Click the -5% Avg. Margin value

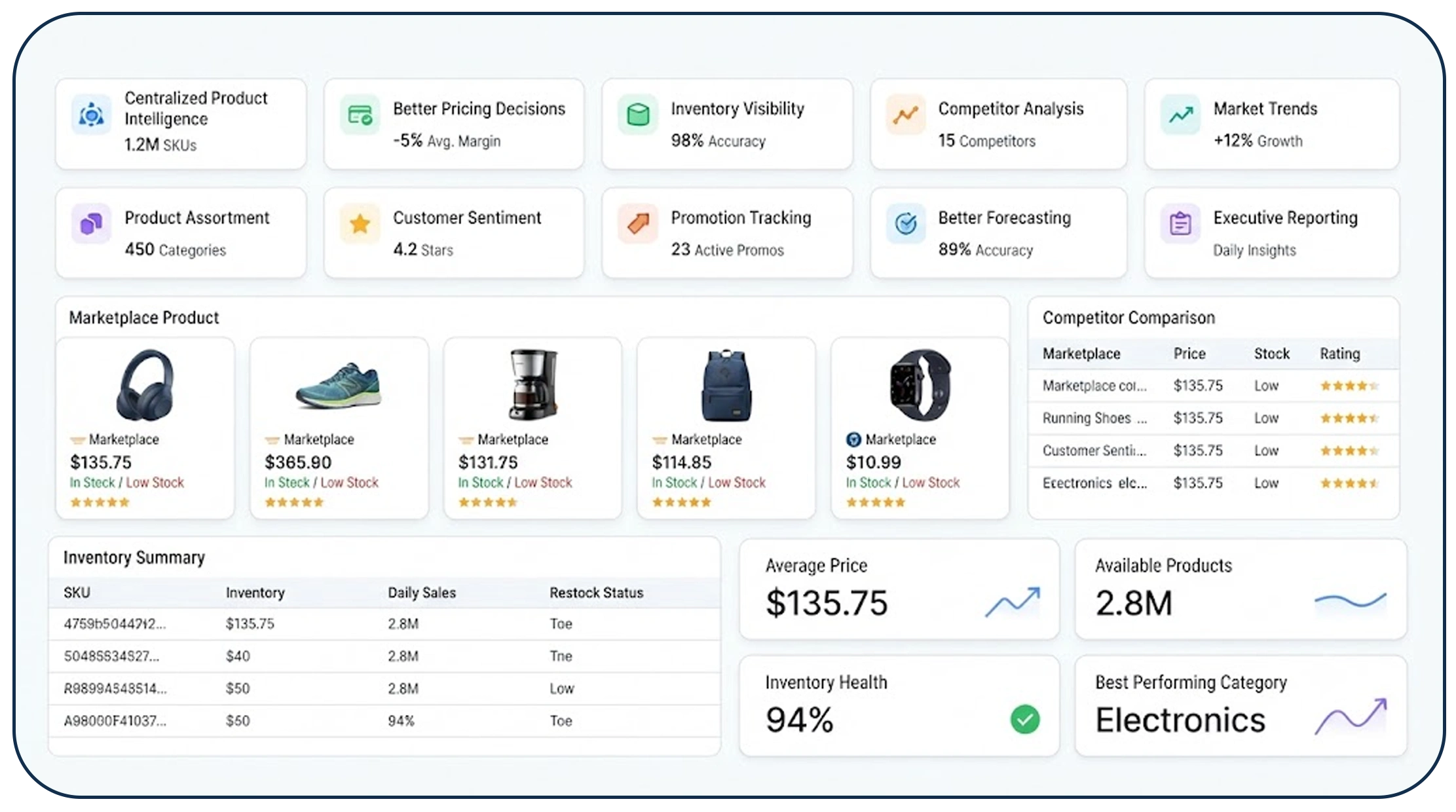coord(447,141)
